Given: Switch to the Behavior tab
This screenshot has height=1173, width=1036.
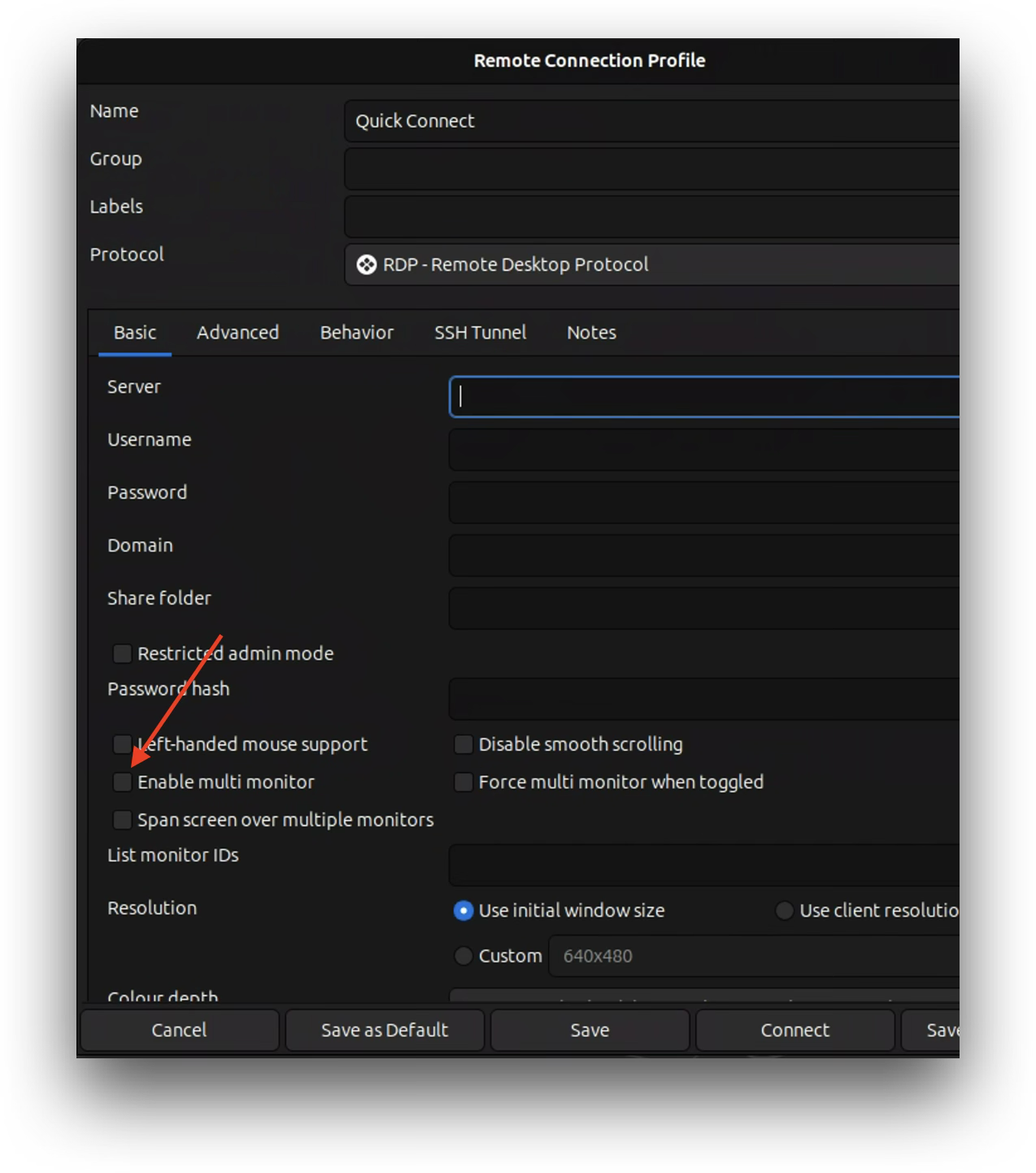Looking at the screenshot, I should point(357,333).
